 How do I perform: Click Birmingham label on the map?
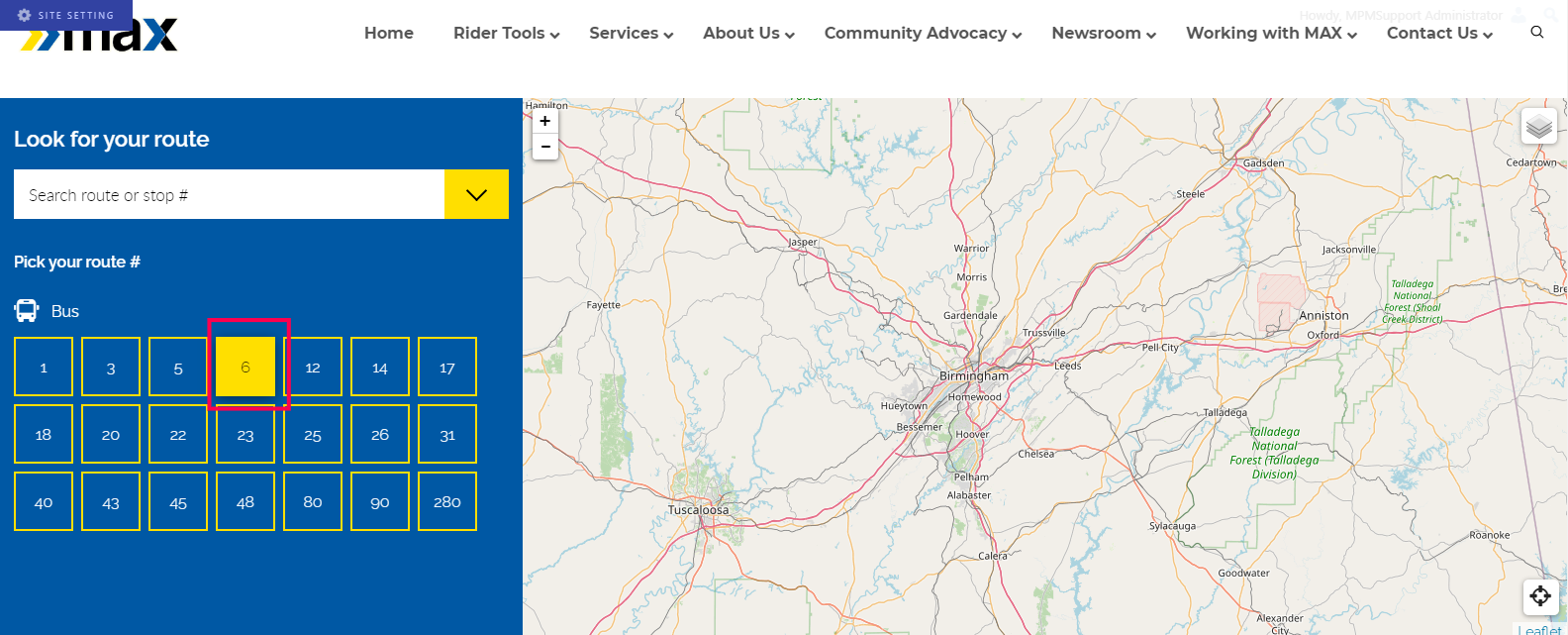coord(974,376)
